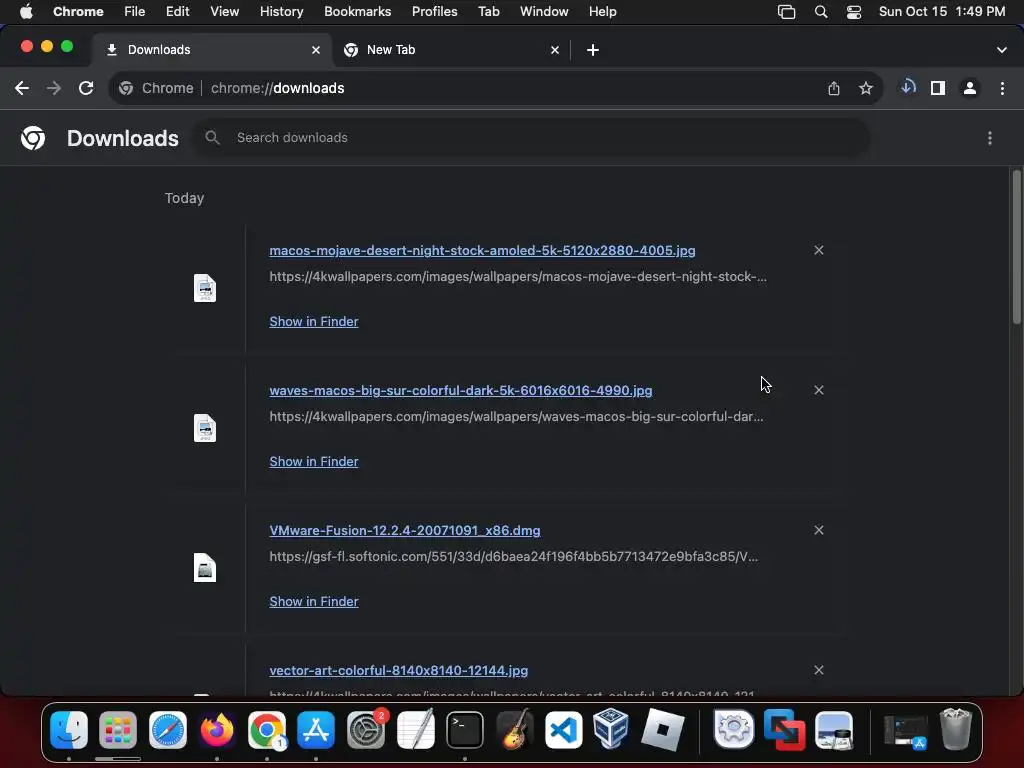
Task: Show waves-macos-big-sur file in Finder
Action: tap(313, 462)
